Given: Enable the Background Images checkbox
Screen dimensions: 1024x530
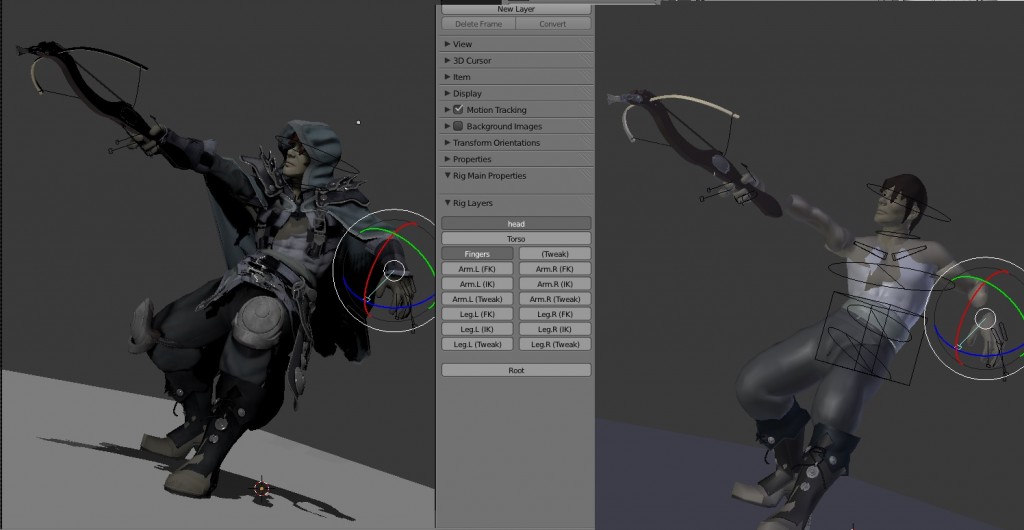Looking at the screenshot, I should [x=458, y=126].
